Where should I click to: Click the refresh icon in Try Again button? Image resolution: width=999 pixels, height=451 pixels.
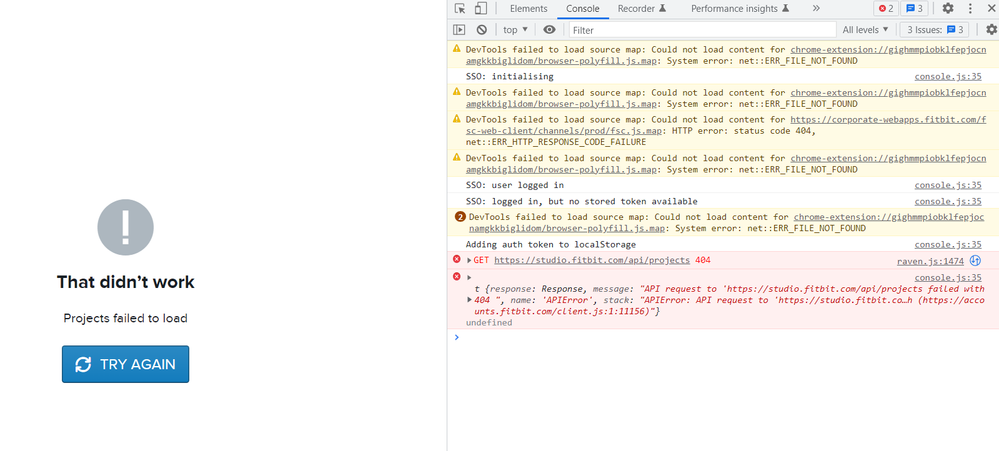pyautogui.click(x=83, y=364)
